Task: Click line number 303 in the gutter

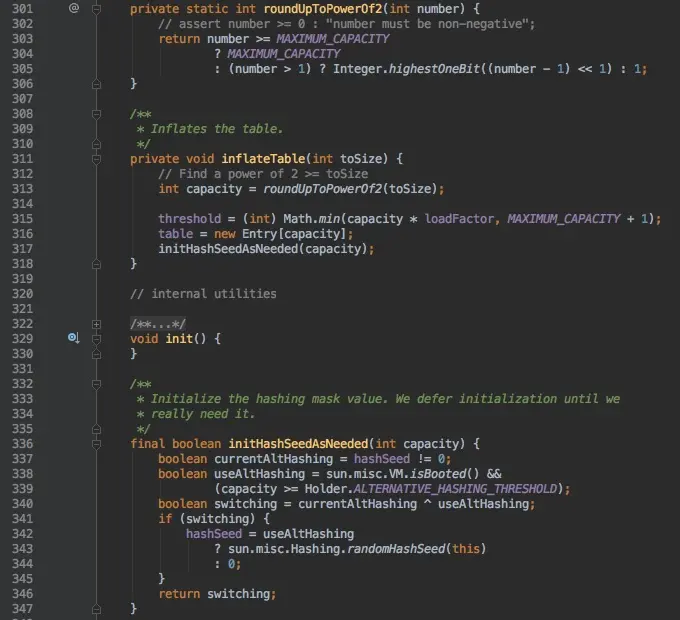Action: [x=23, y=39]
